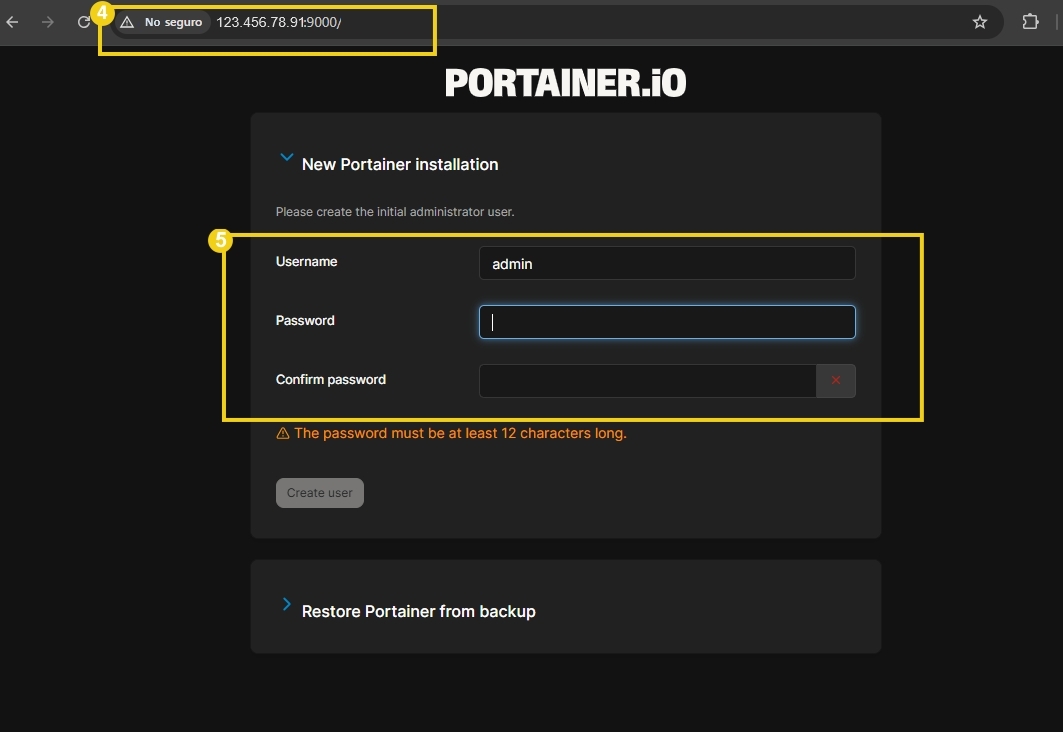Select the URL in the address bar
Viewport: 1063px width, 732px height.
click(278, 21)
